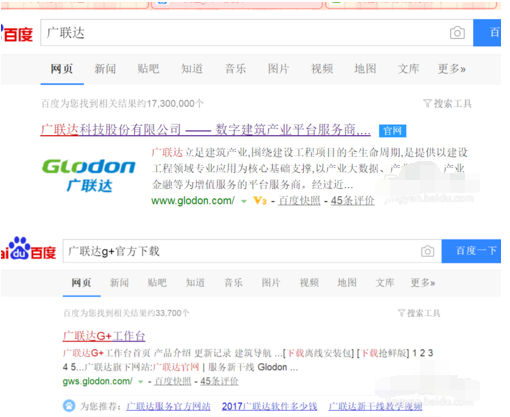510x417 pixels.
Task: Click the Baidu 百度 logo at top left
Action: pos(17,34)
